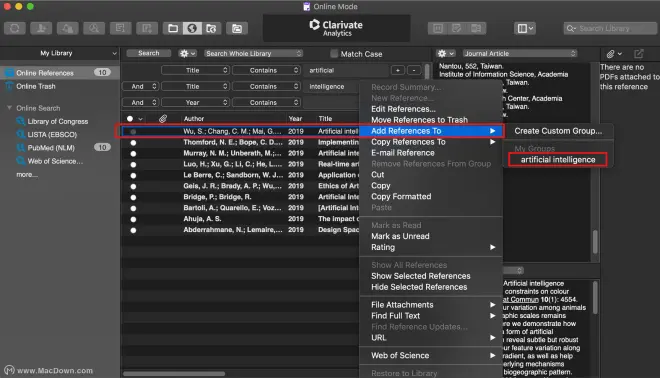The image size is (660, 378).
Task: Click the paperclip attachment column icon
Action: pos(163,119)
